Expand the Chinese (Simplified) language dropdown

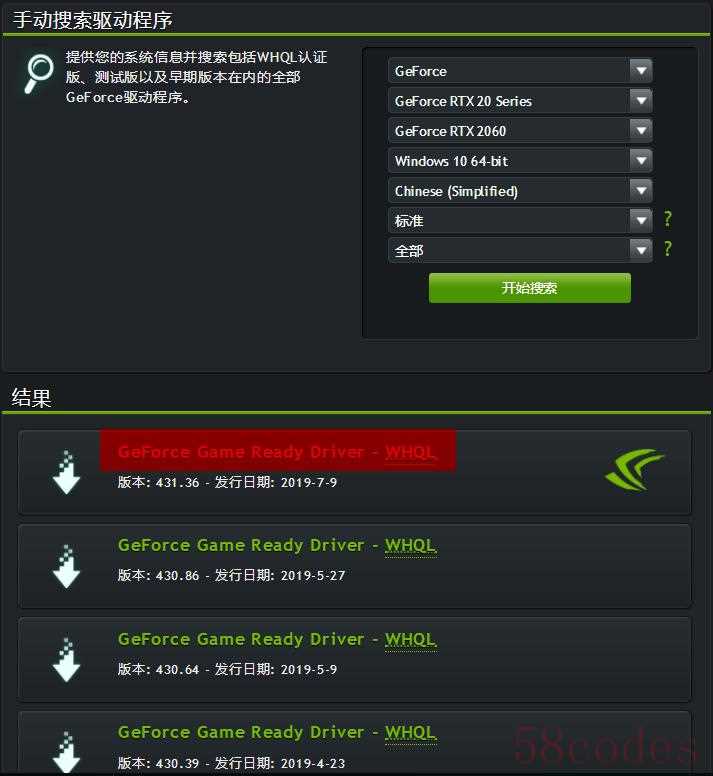coord(520,191)
